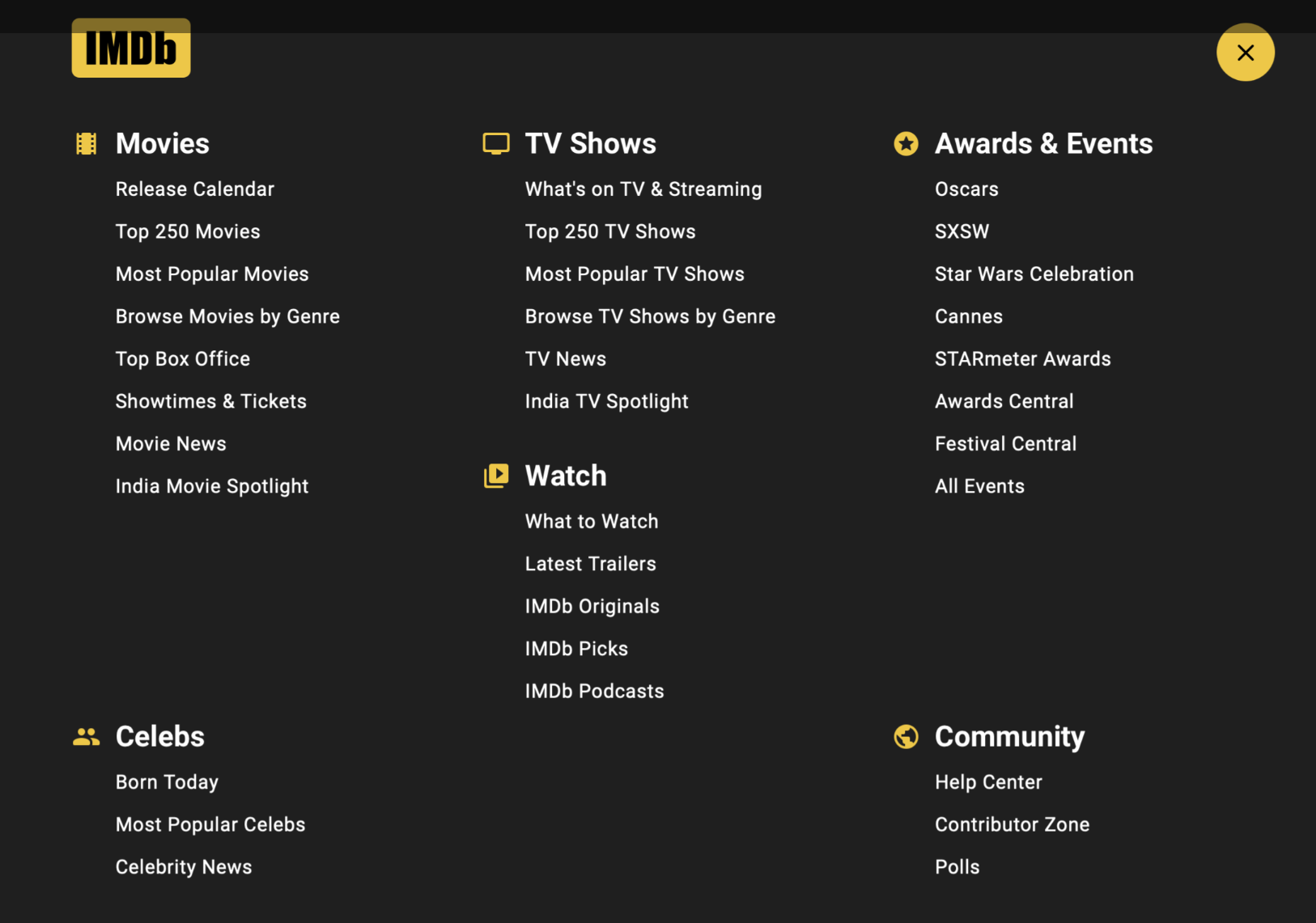Click the Community globe icon
The image size is (1316, 923).
(x=906, y=737)
